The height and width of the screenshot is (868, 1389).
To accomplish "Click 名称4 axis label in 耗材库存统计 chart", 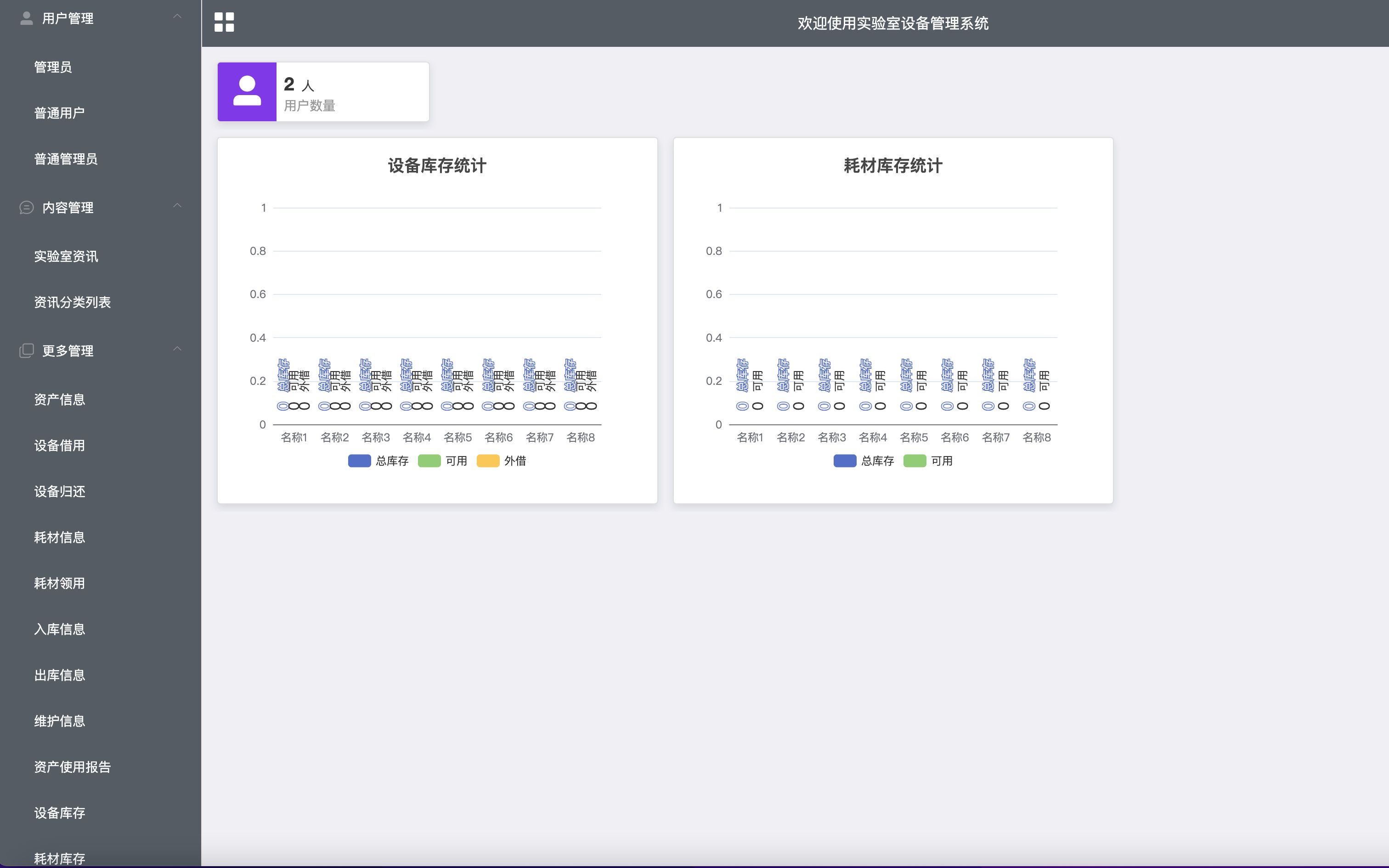I will tap(873, 437).
